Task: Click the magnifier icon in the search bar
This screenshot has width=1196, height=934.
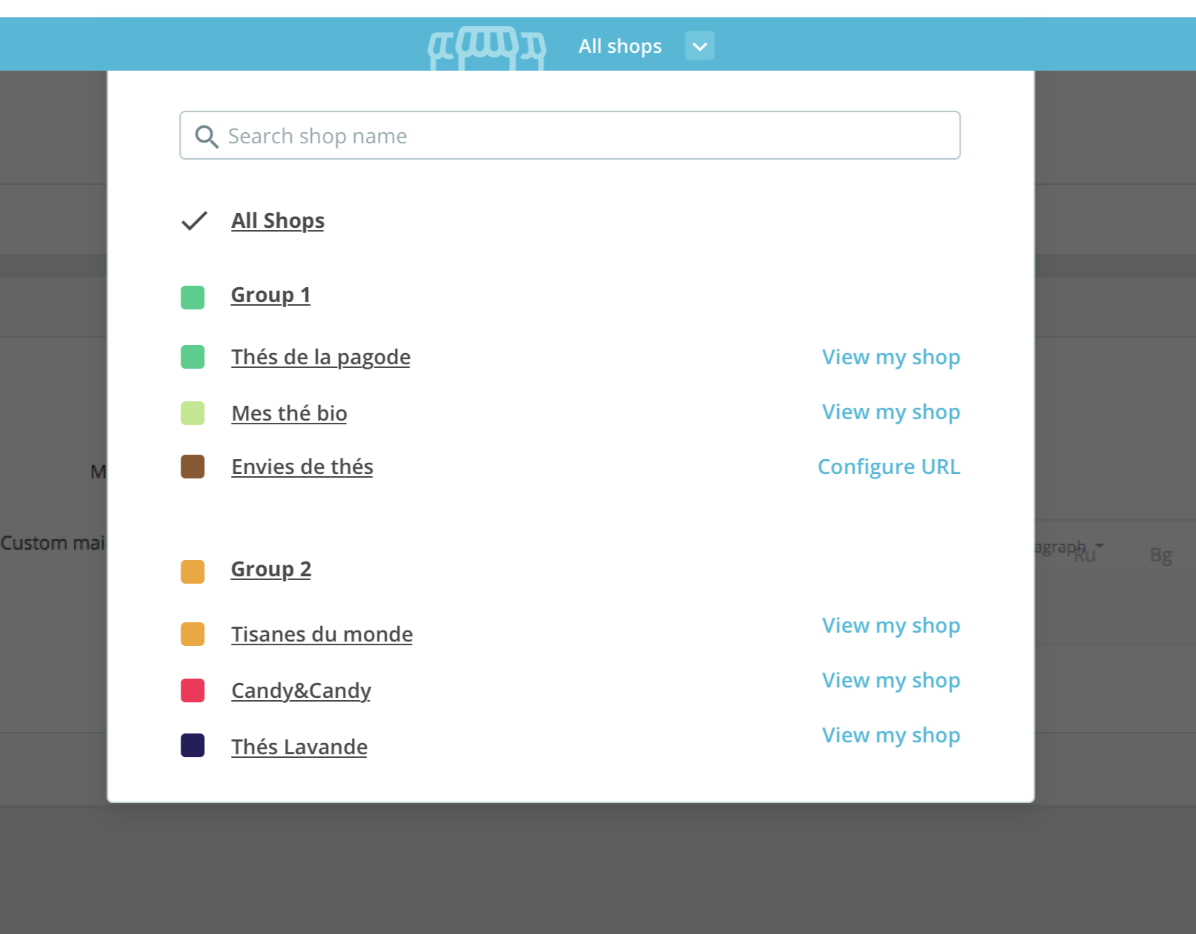Action: point(207,135)
